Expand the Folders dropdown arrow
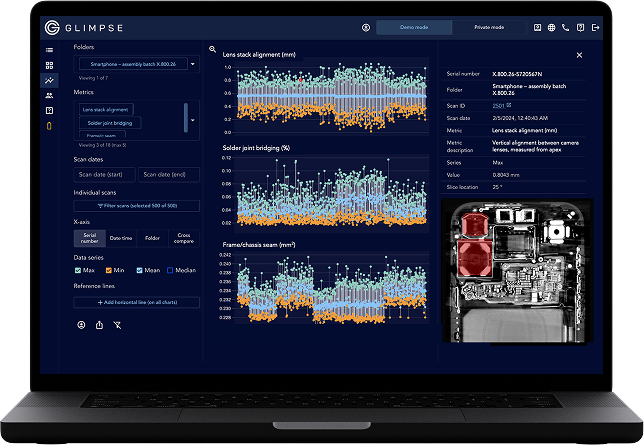Viewport: 644px width, 445px height. tap(193, 64)
